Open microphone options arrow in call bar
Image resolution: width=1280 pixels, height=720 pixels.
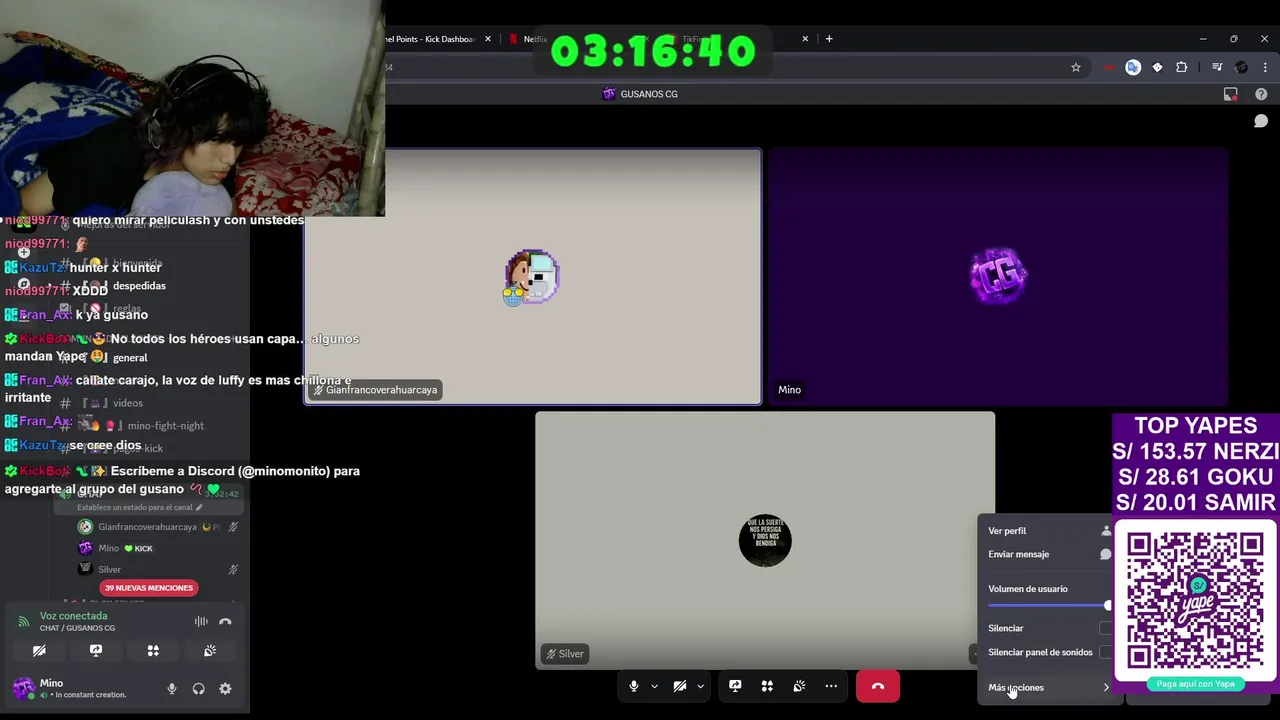pyautogui.click(x=654, y=686)
